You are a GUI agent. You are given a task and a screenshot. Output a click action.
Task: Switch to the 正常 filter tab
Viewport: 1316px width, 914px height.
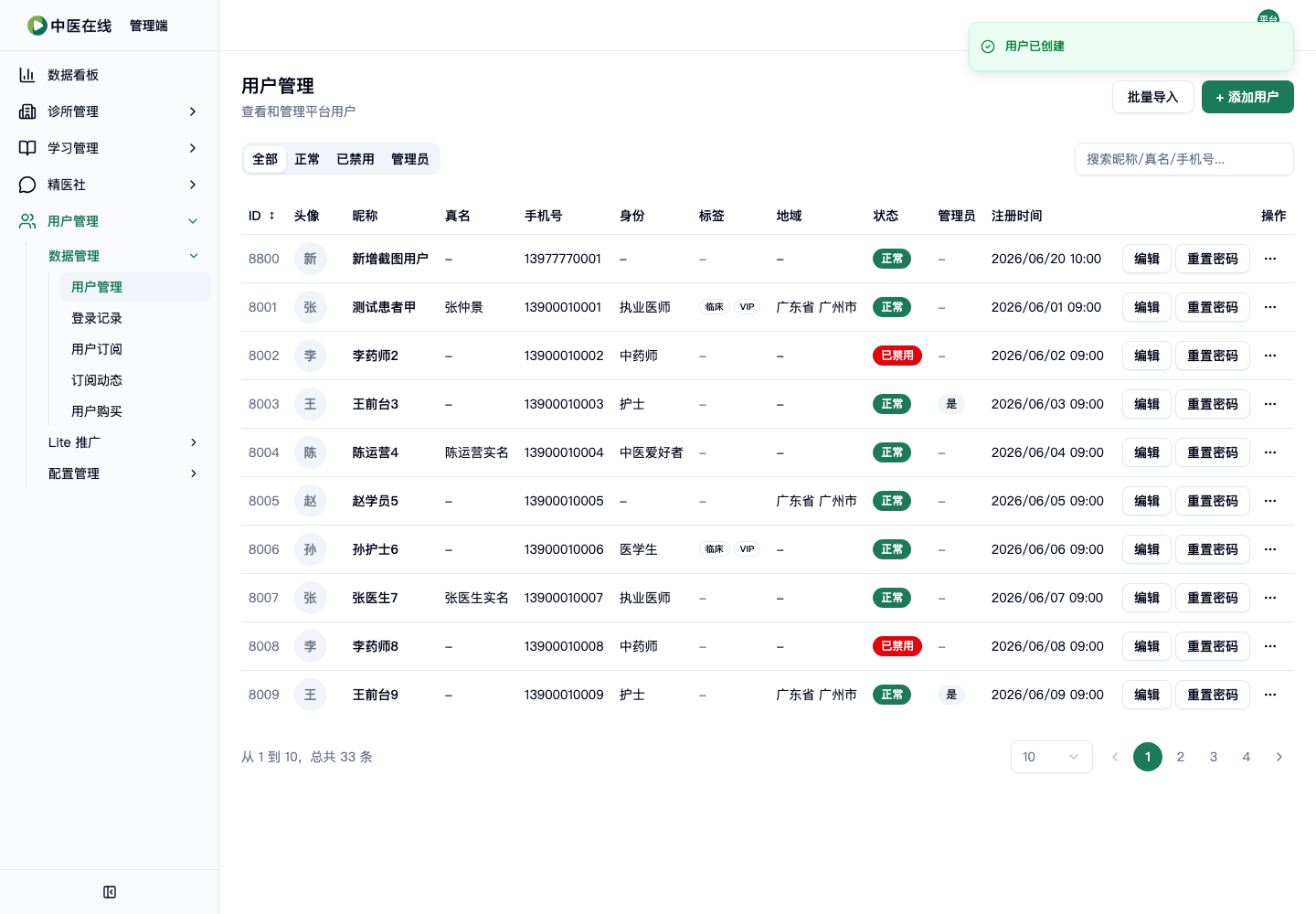click(x=307, y=159)
